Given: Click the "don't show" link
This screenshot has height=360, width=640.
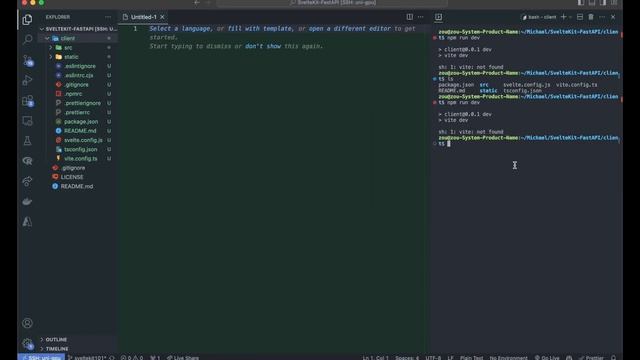Looking at the screenshot, I should click(x=263, y=46).
